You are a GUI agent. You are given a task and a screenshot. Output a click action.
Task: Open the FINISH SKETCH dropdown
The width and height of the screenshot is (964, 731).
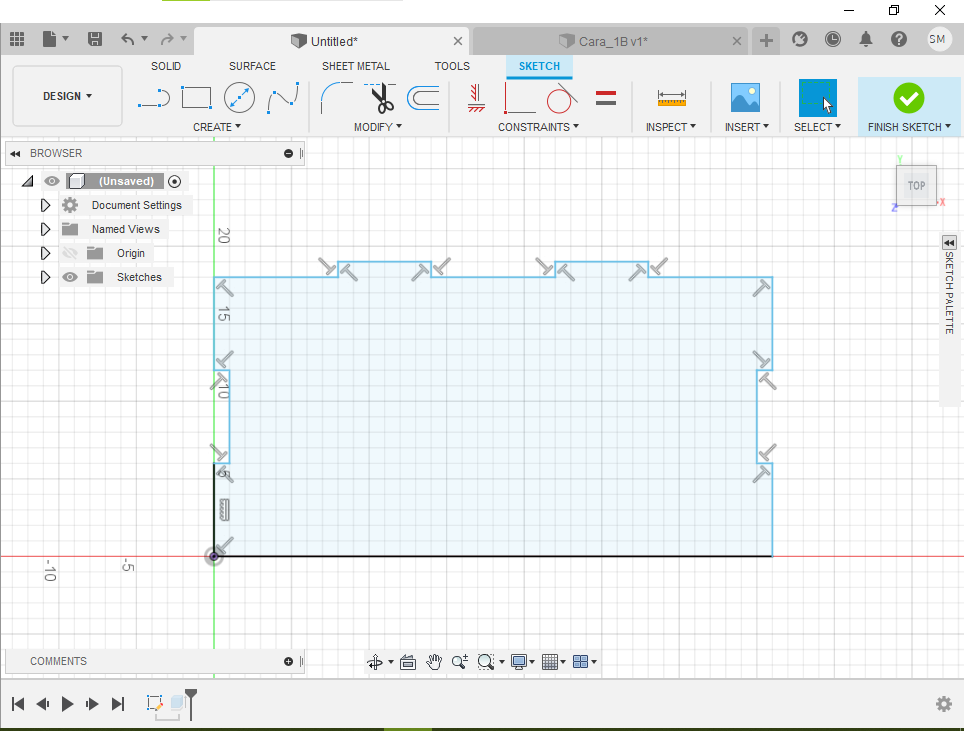(909, 127)
